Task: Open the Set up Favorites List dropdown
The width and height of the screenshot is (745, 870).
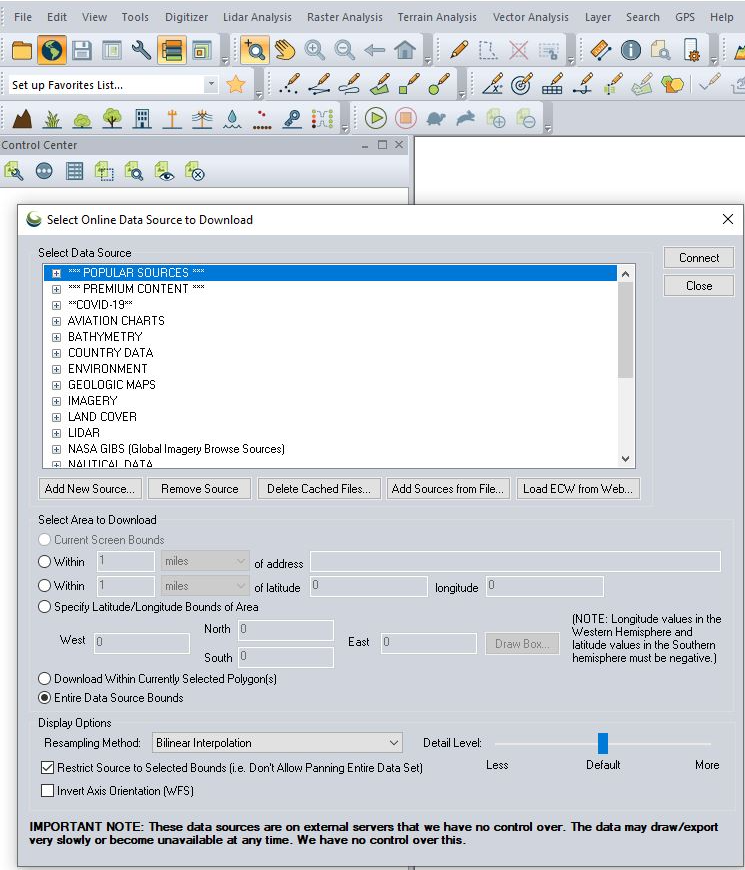Action: [x=211, y=84]
